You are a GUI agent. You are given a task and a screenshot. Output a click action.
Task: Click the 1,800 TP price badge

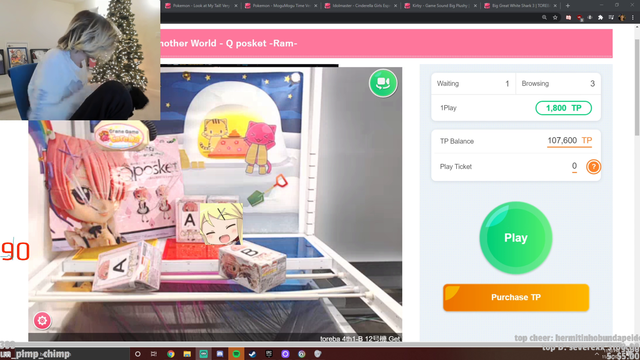pos(563,108)
